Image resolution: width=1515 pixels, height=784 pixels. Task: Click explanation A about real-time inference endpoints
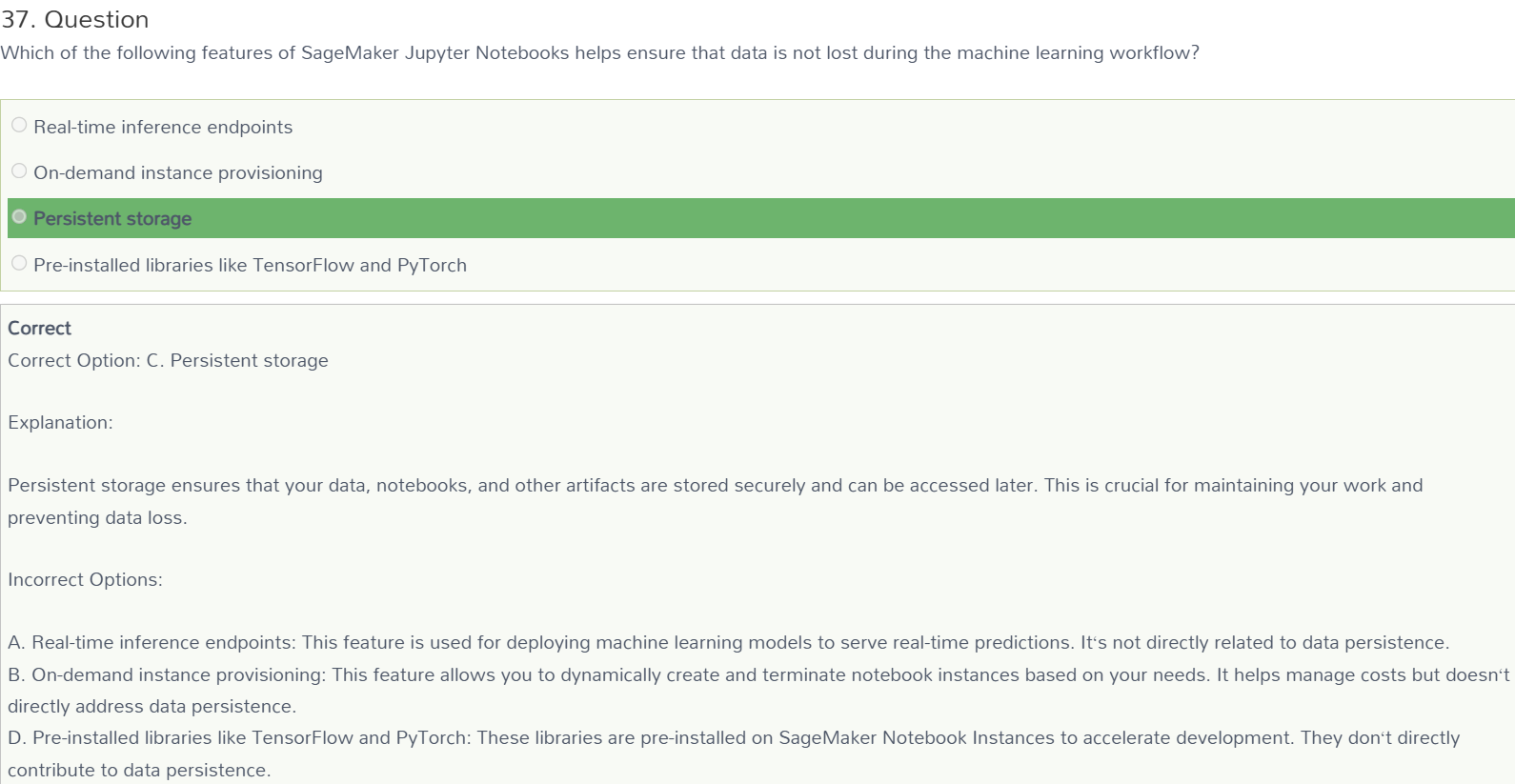[x=729, y=642]
